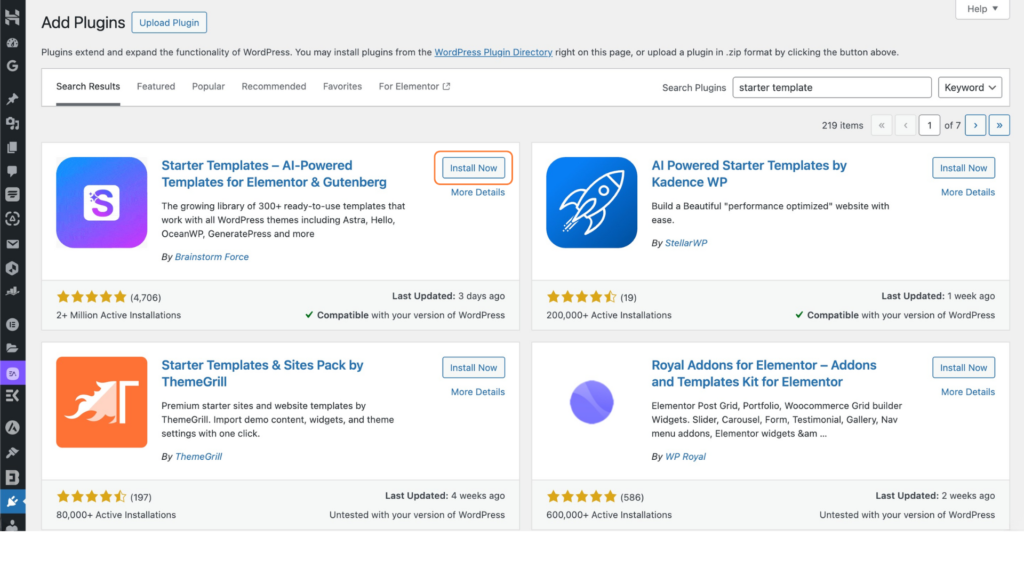Open Essential Addons sidebar icon
The height and width of the screenshot is (576, 1024).
13,372
